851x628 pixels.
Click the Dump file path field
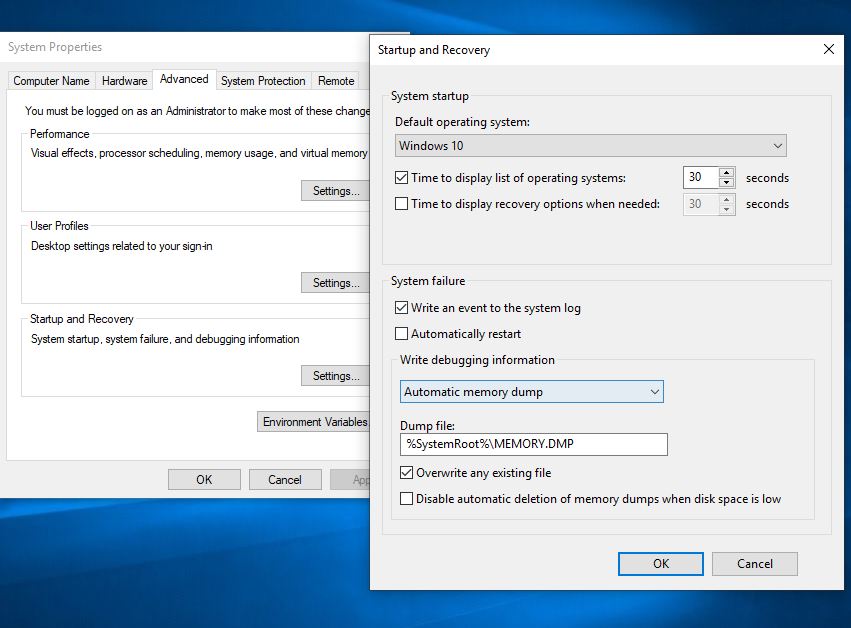click(533, 444)
